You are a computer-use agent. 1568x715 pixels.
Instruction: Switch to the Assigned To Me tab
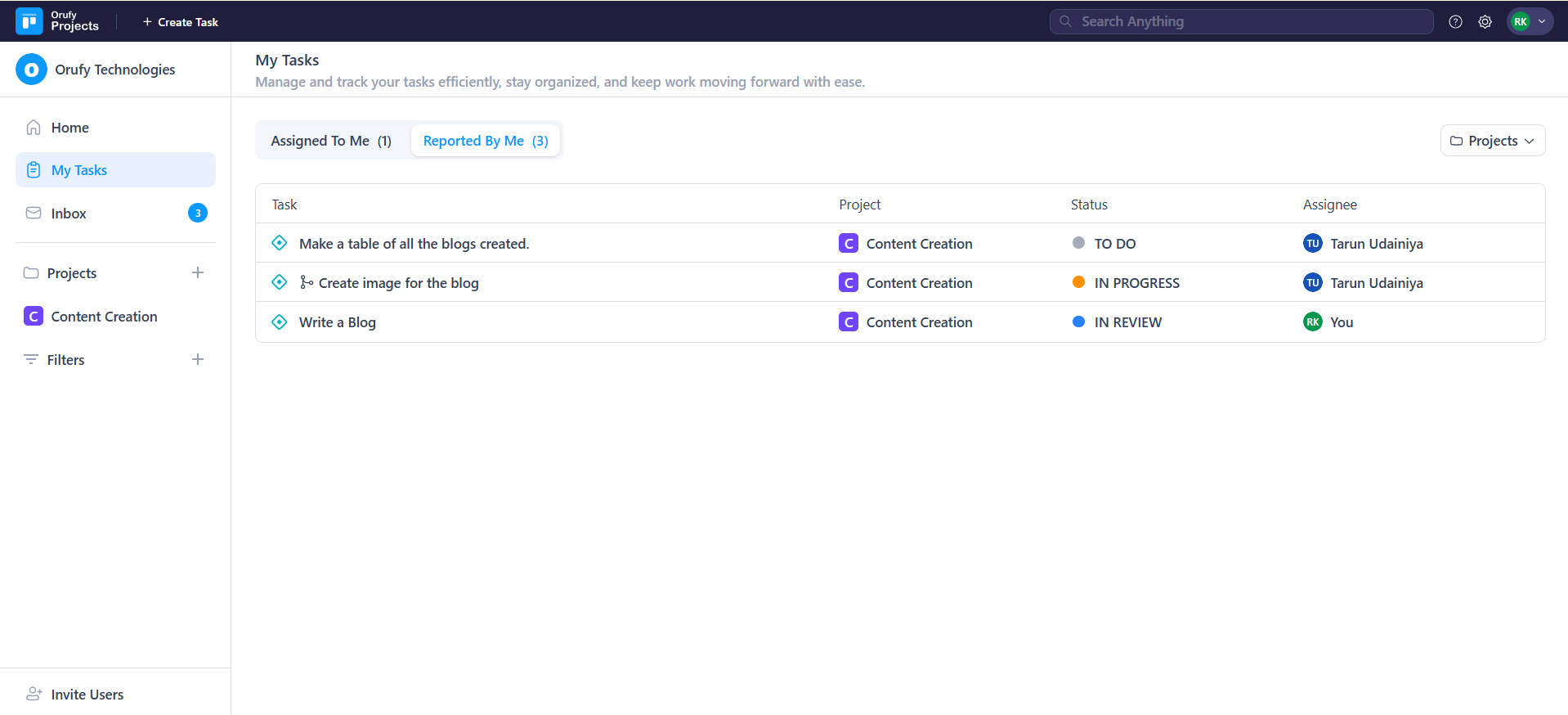click(x=331, y=141)
